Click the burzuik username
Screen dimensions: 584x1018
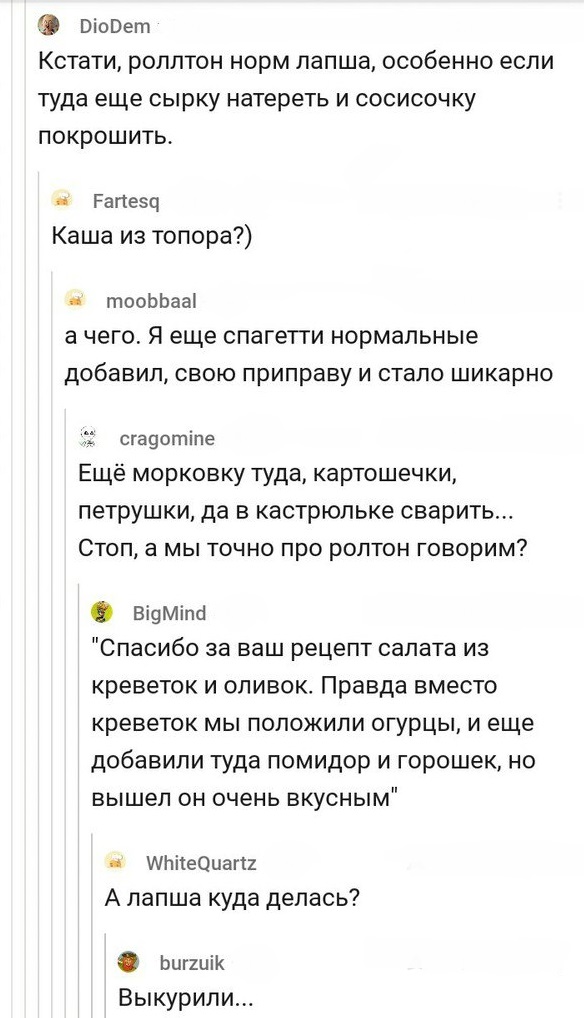191,963
